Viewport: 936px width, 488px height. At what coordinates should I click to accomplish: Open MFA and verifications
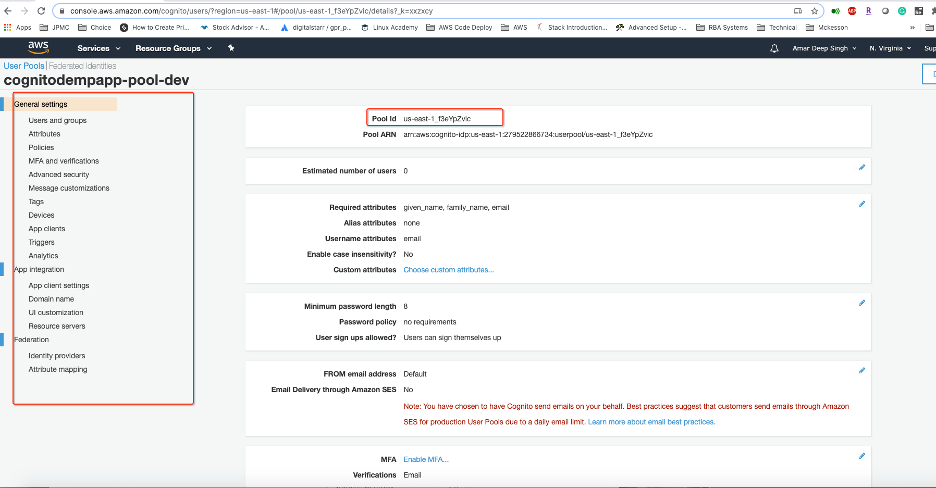pyautogui.click(x=64, y=161)
